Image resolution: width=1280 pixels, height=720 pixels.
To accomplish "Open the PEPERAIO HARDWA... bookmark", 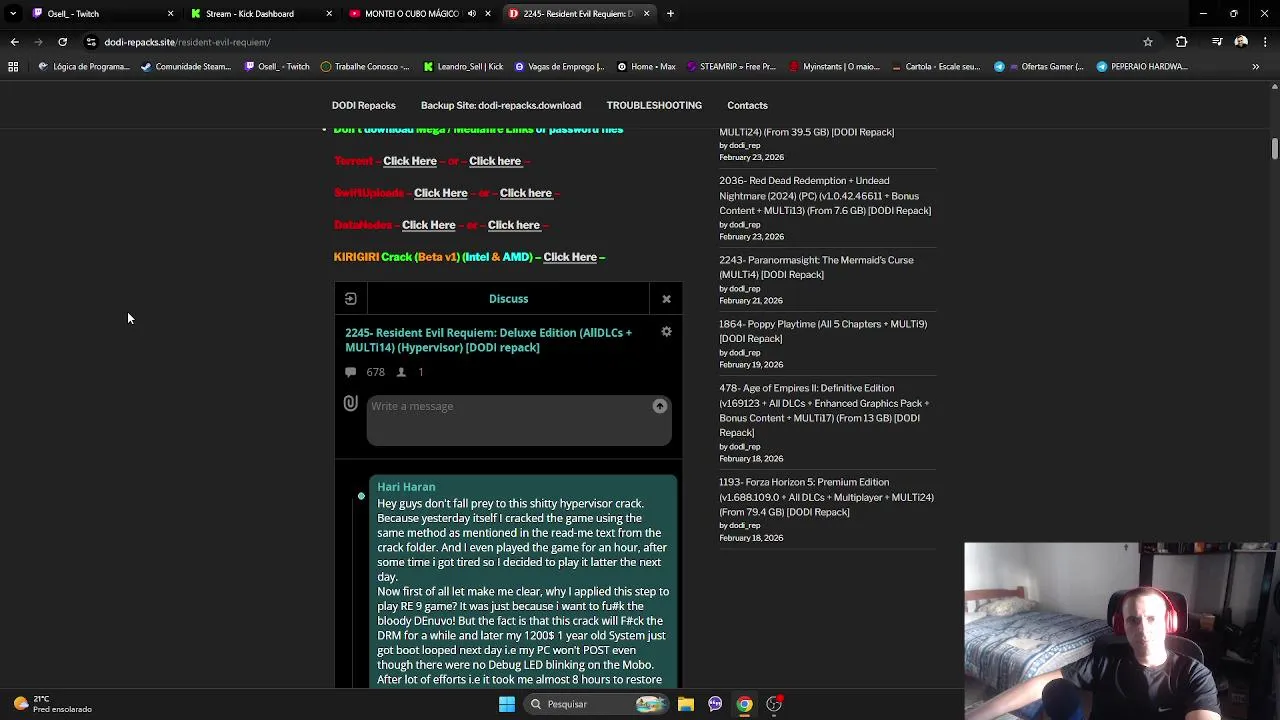I will (x=1142, y=67).
